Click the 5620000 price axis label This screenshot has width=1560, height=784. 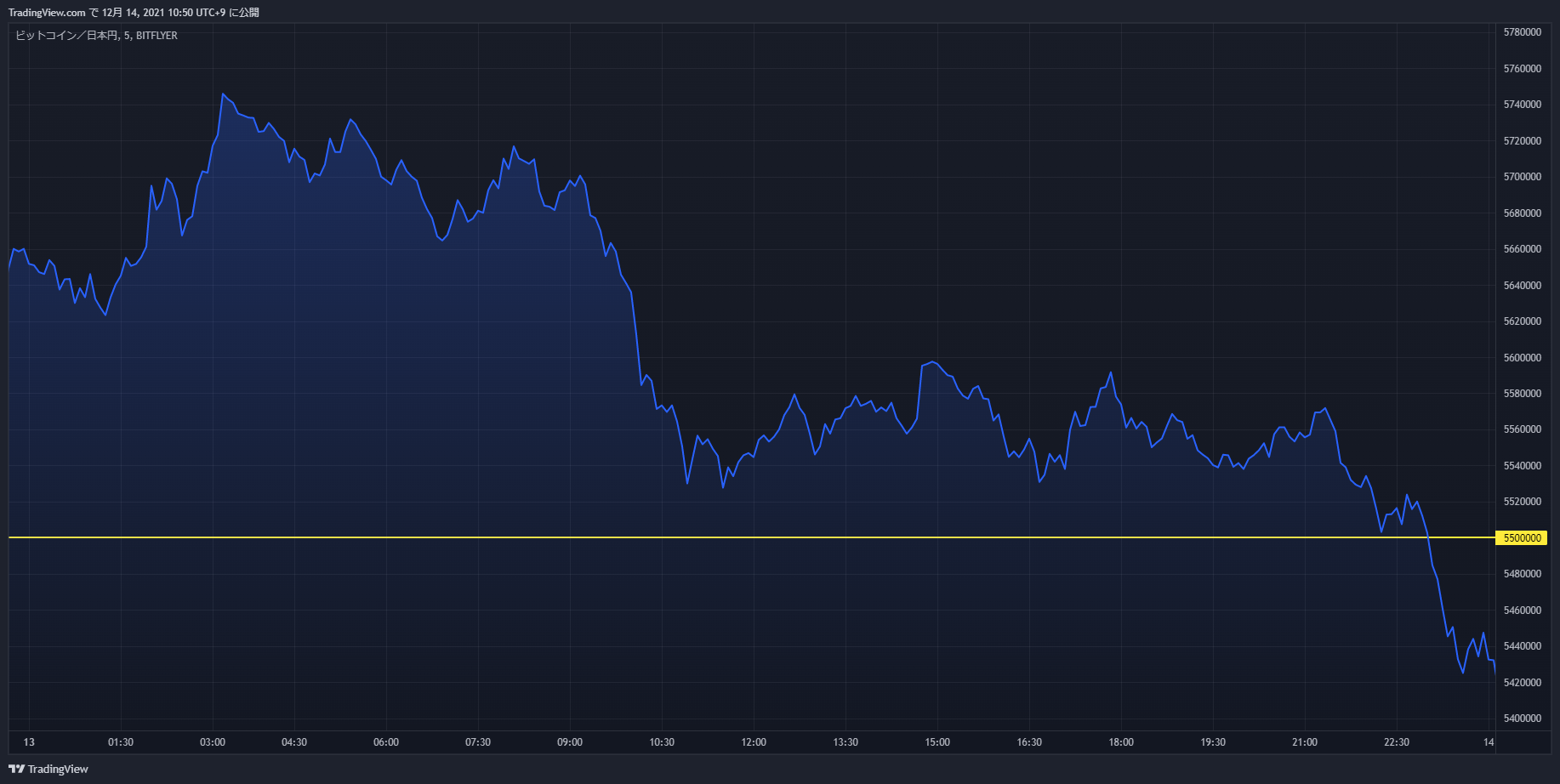click(x=1523, y=321)
